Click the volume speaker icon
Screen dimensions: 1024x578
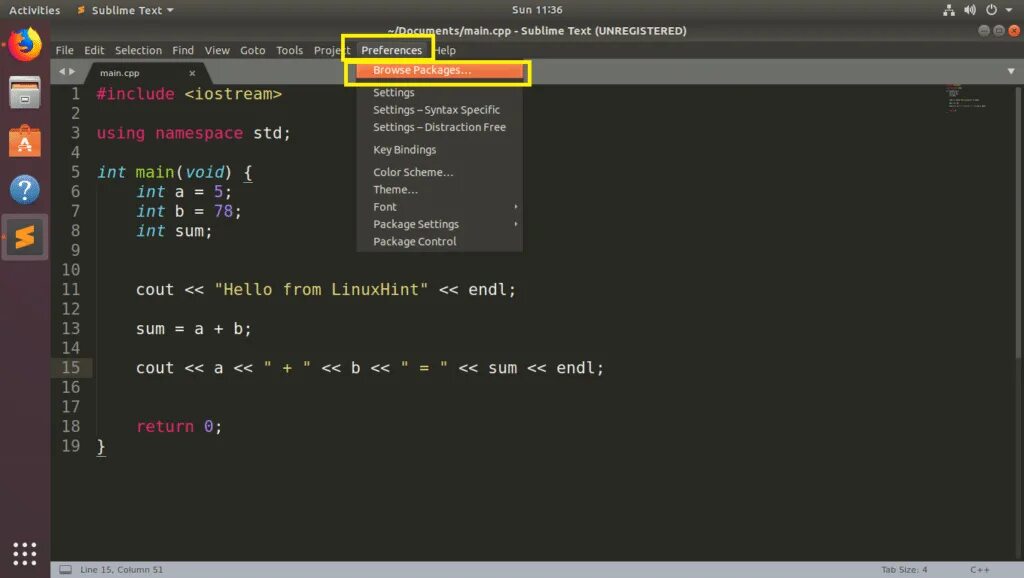(x=970, y=10)
